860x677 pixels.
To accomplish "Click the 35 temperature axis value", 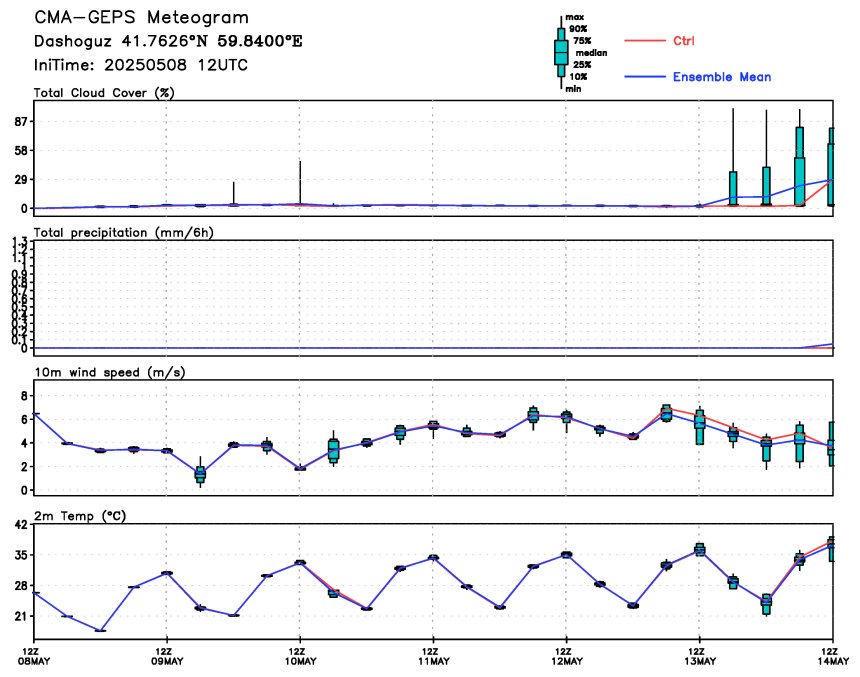I will (21, 555).
